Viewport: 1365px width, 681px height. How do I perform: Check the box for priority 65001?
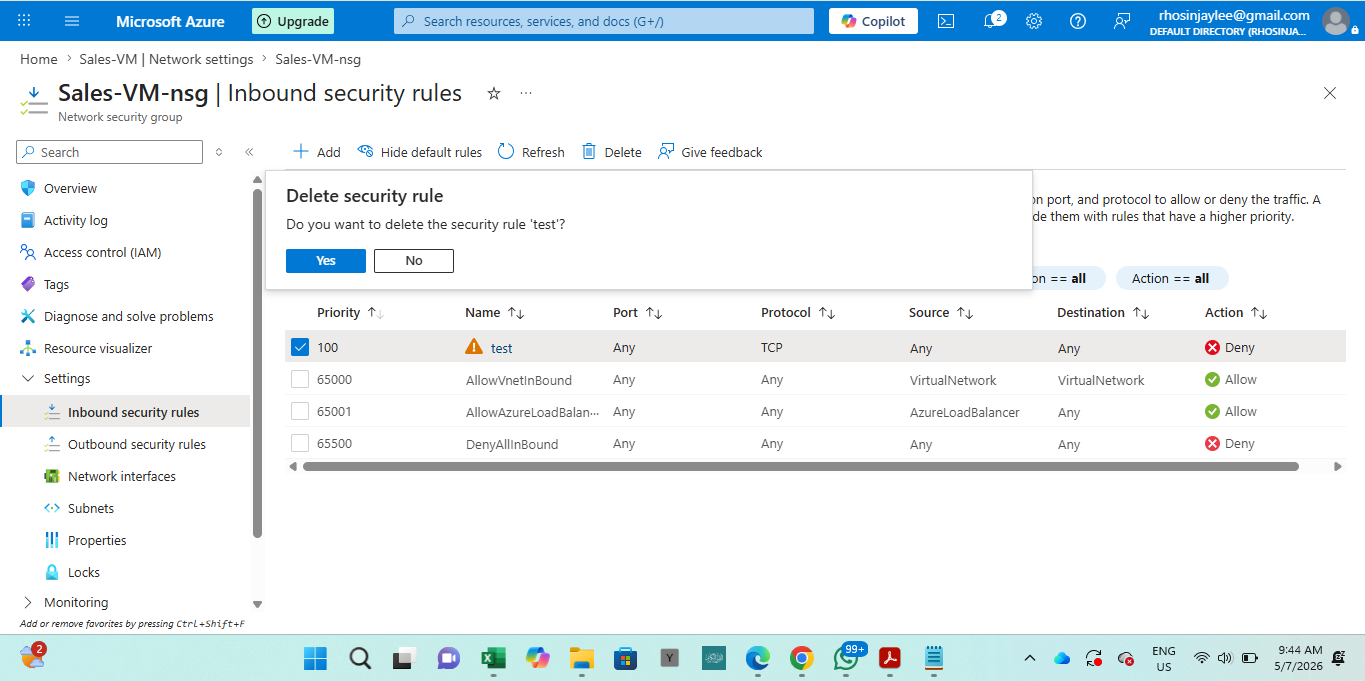click(300, 411)
